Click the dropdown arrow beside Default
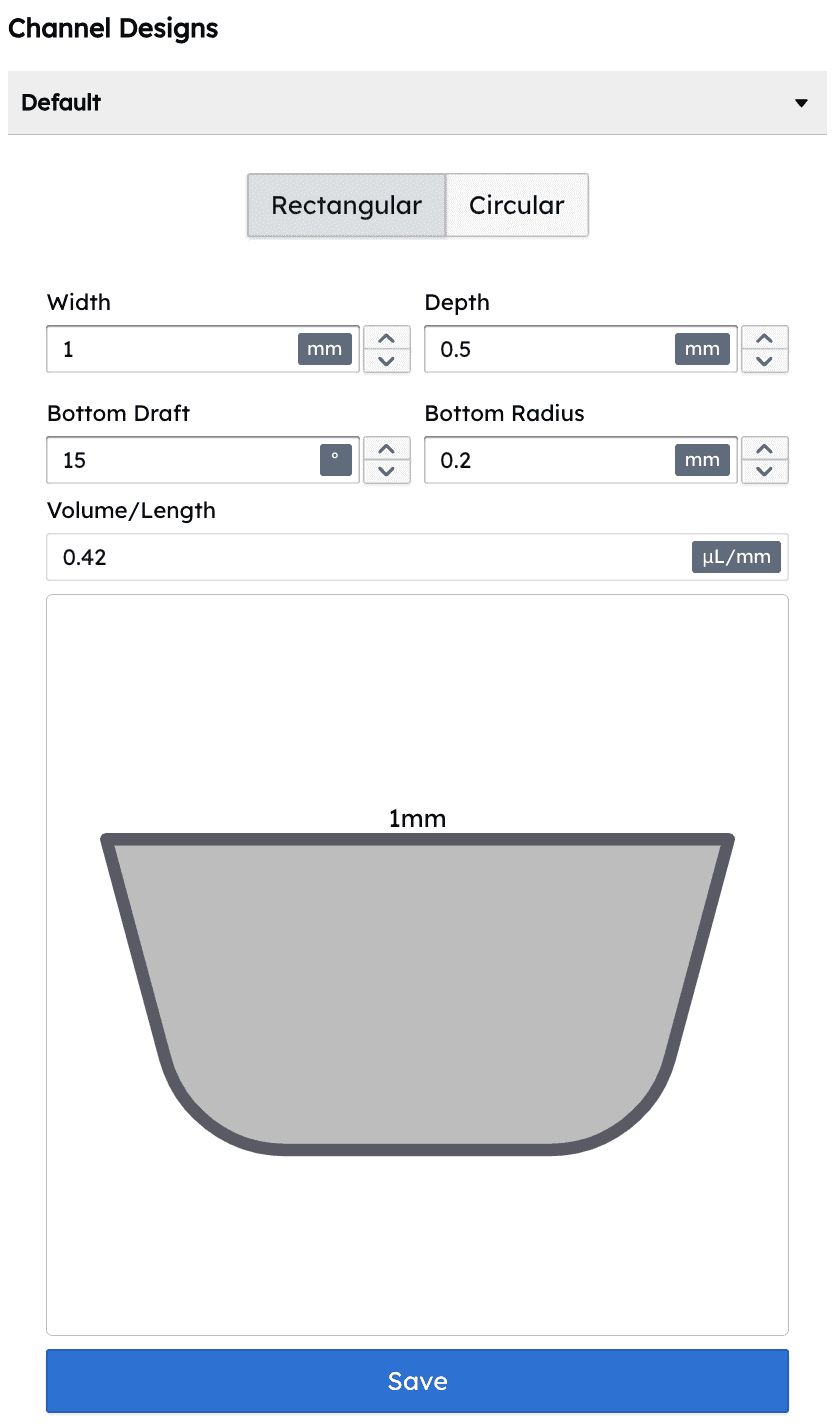 (801, 103)
